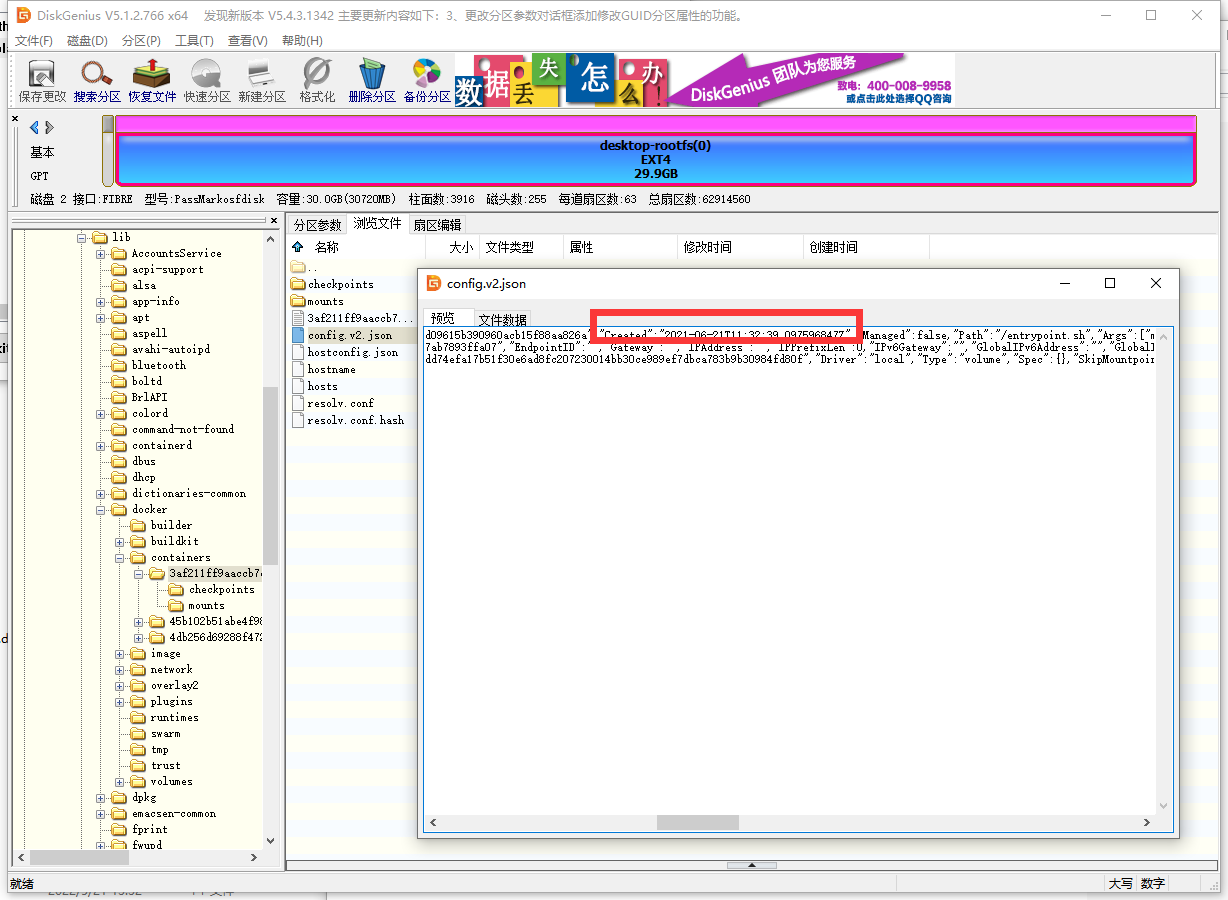
Task: Switch to the Browse Files (浏览文件) tab
Action: pos(377,223)
